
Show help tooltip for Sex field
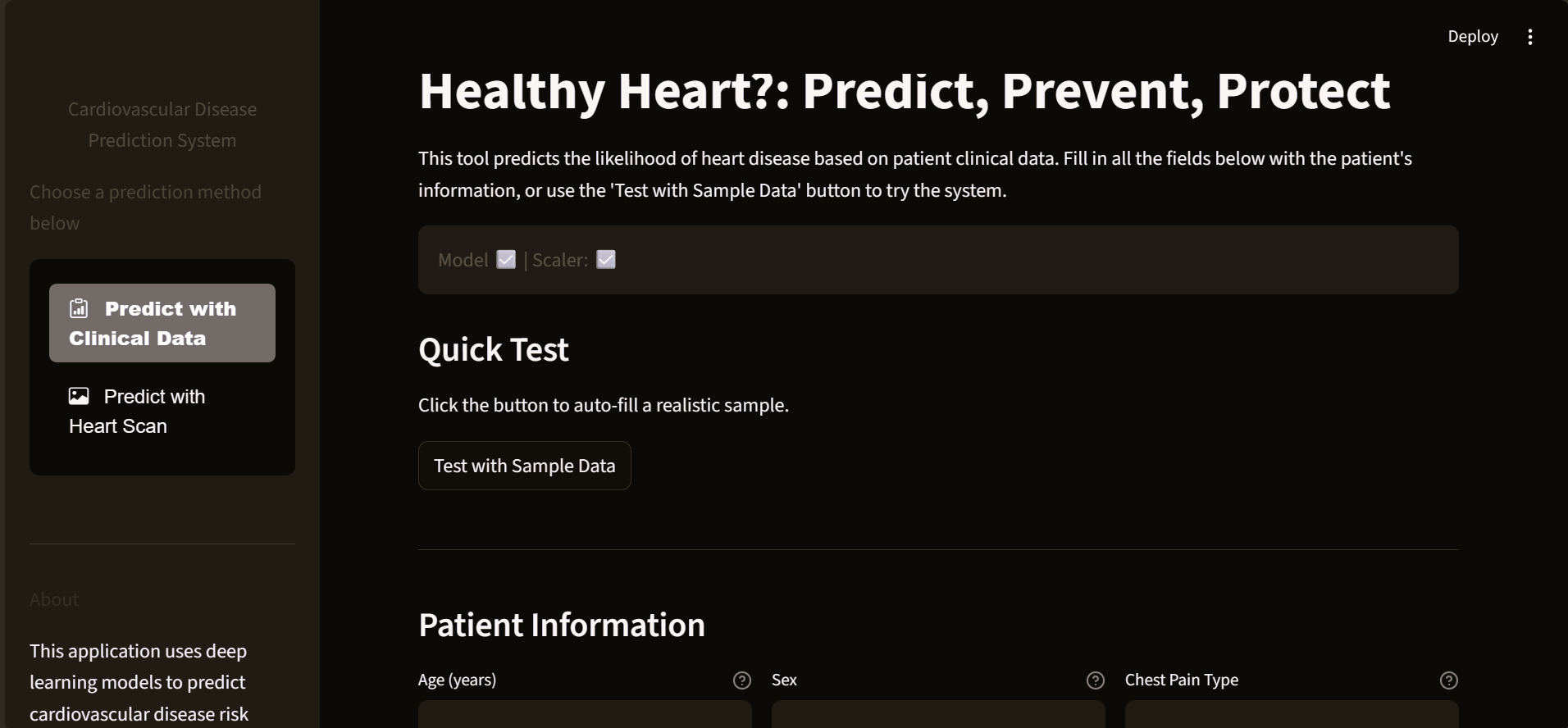coord(1095,680)
